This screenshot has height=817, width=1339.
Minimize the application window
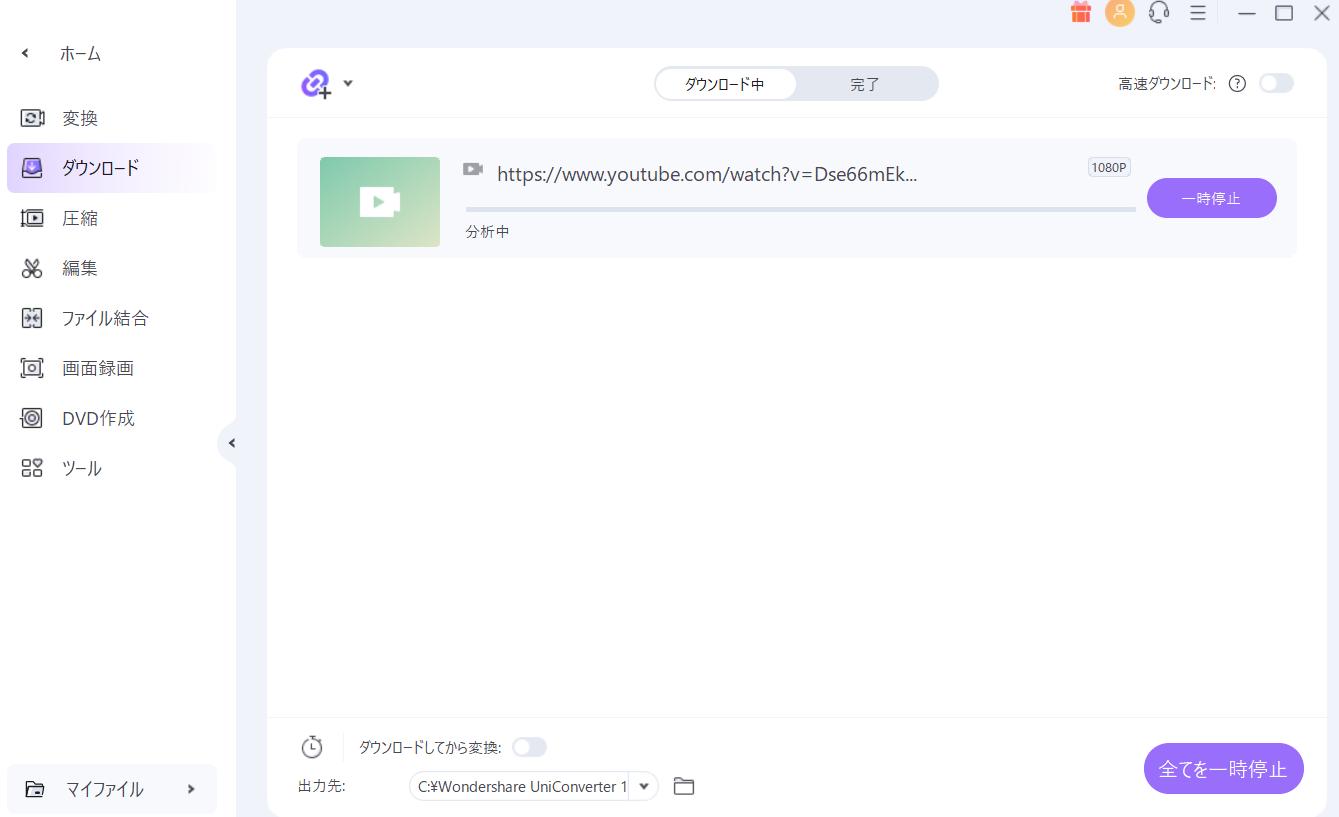pos(1247,13)
